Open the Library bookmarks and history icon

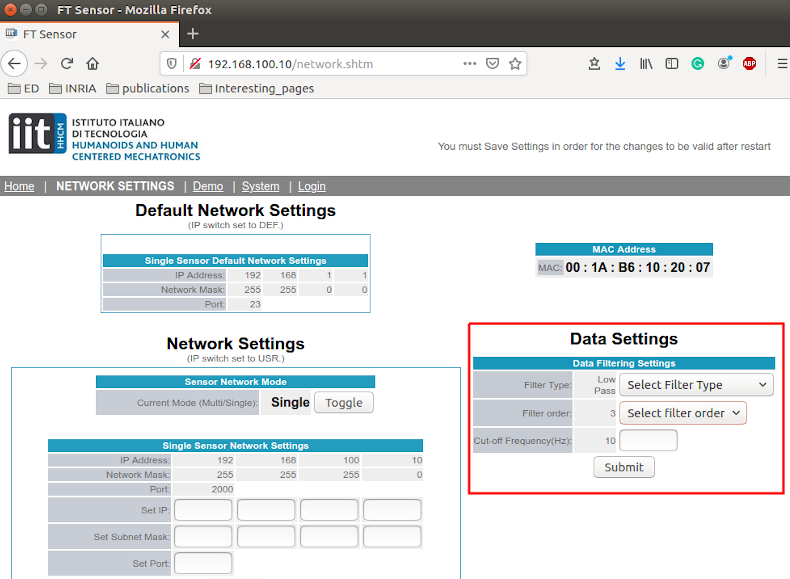pyautogui.click(x=646, y=63)
